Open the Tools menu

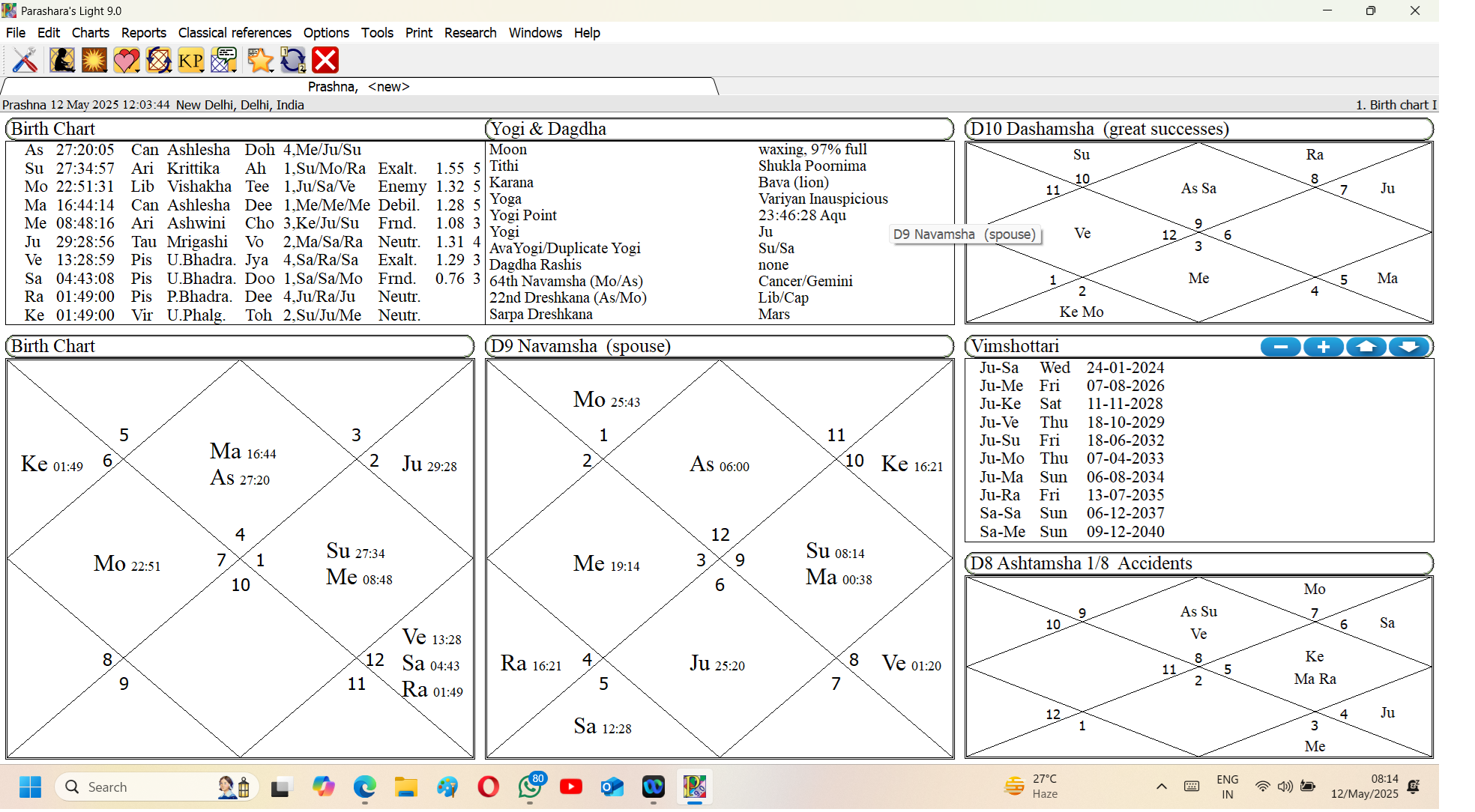(x=377, y=33)
